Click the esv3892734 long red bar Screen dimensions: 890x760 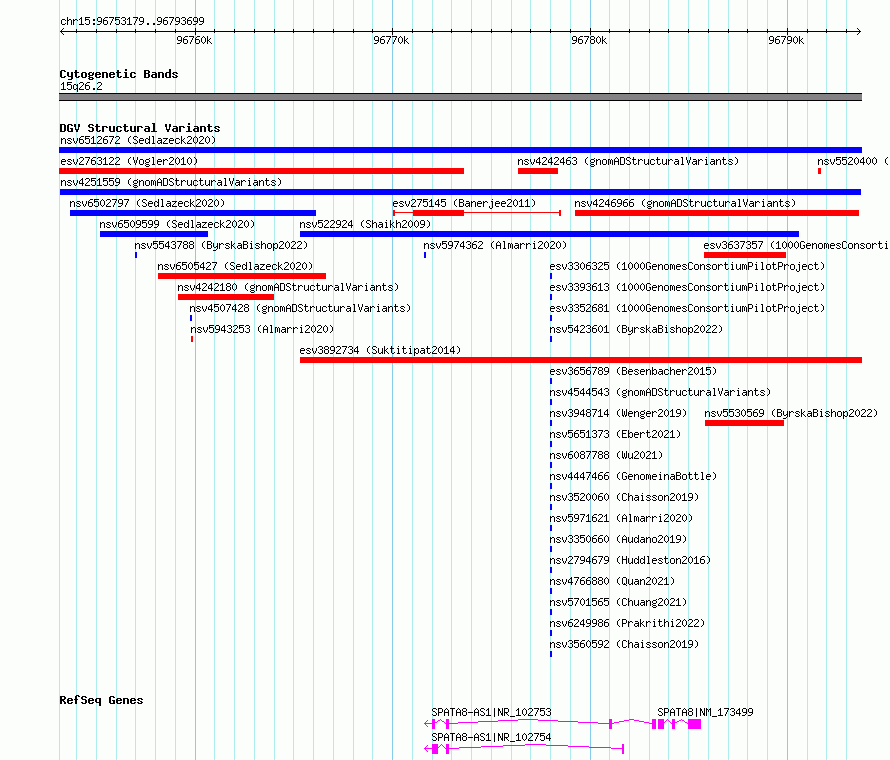(x=581, y=360)
